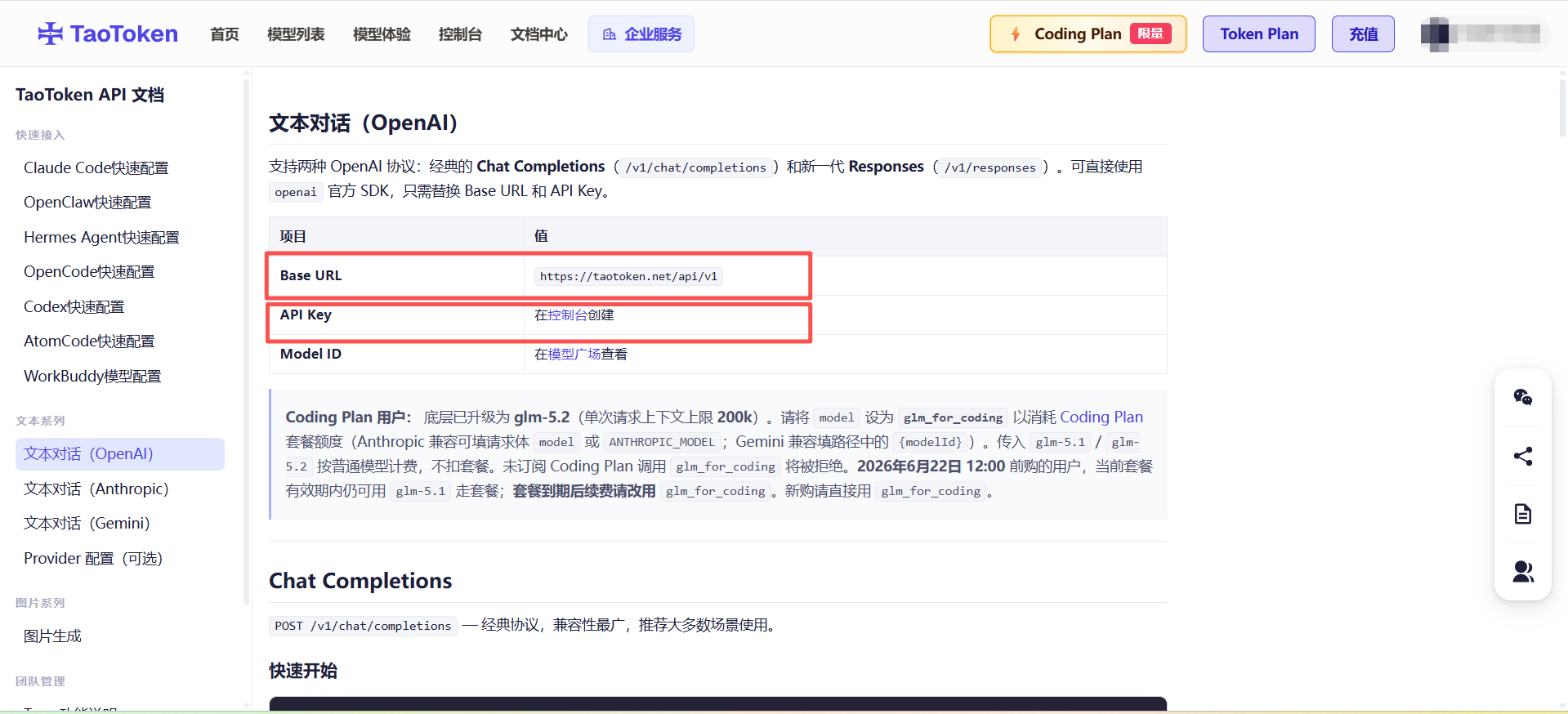The width and height of the screenshot is (1568, 714).
Task: Open Hermes Agent快速配置 doc page
Action: [101, 237]
